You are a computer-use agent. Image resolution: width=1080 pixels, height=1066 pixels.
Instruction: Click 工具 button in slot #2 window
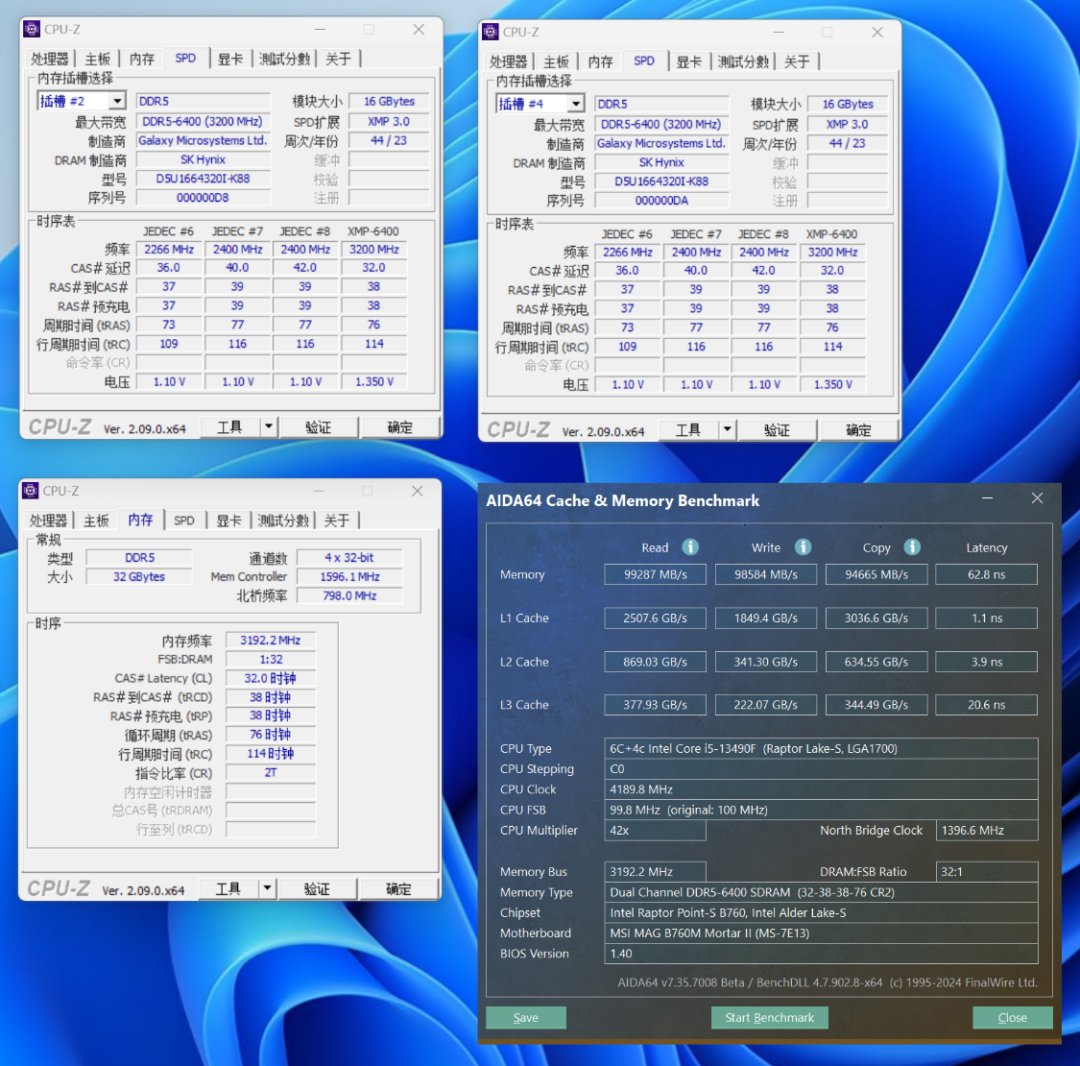pos(229,427)
